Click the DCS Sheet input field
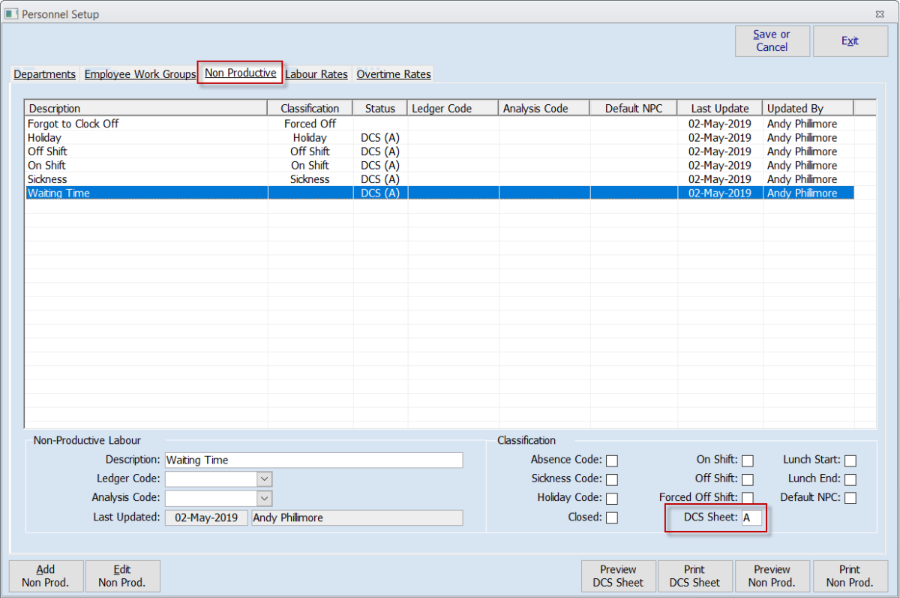Viewport: 900px width, 598px height. [x=750, y=518]
